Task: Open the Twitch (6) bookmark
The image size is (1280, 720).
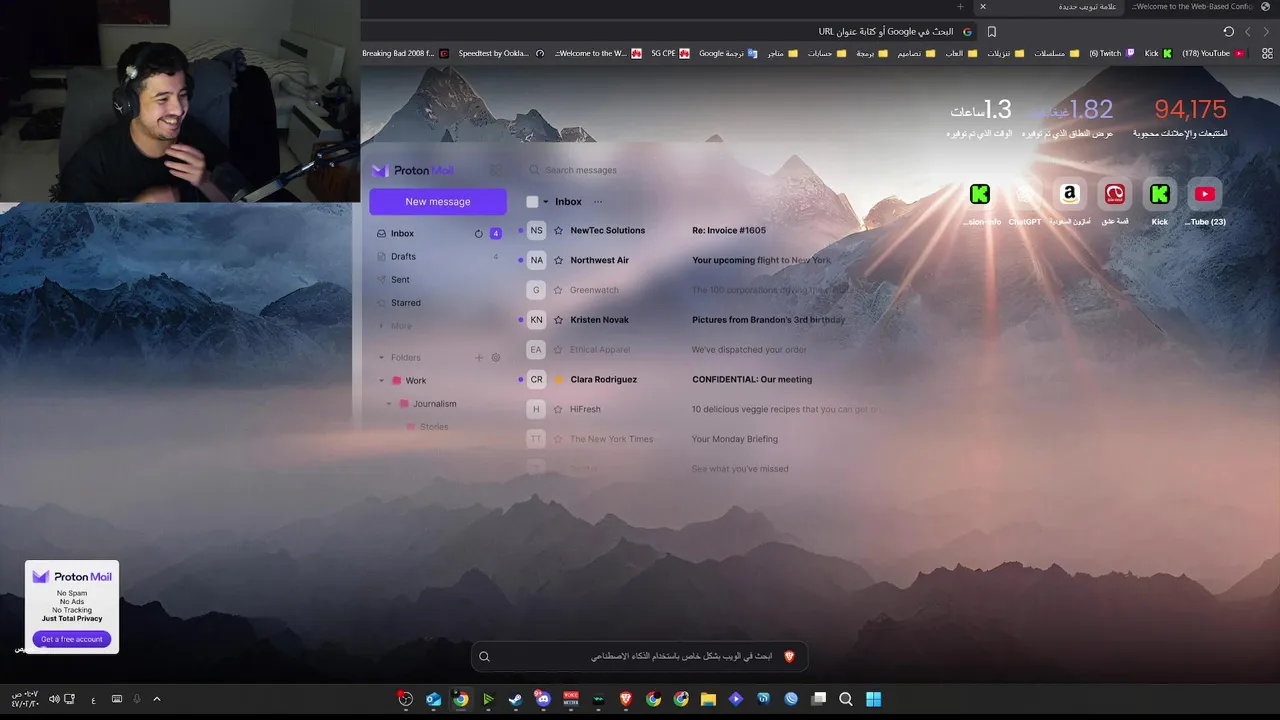Action: [x=1112, y=54]
